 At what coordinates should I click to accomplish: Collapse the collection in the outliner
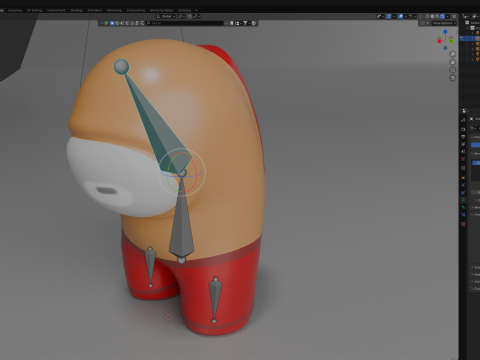click(467, 28)
